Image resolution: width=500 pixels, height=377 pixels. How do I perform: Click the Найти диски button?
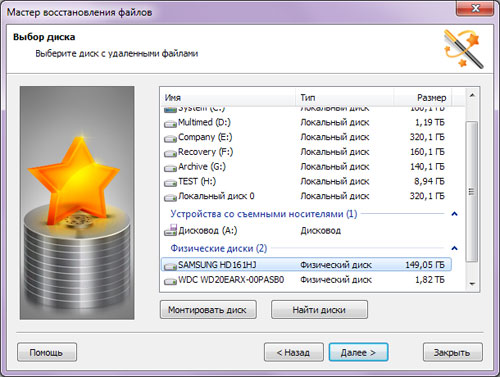click(x=319, y=310)
